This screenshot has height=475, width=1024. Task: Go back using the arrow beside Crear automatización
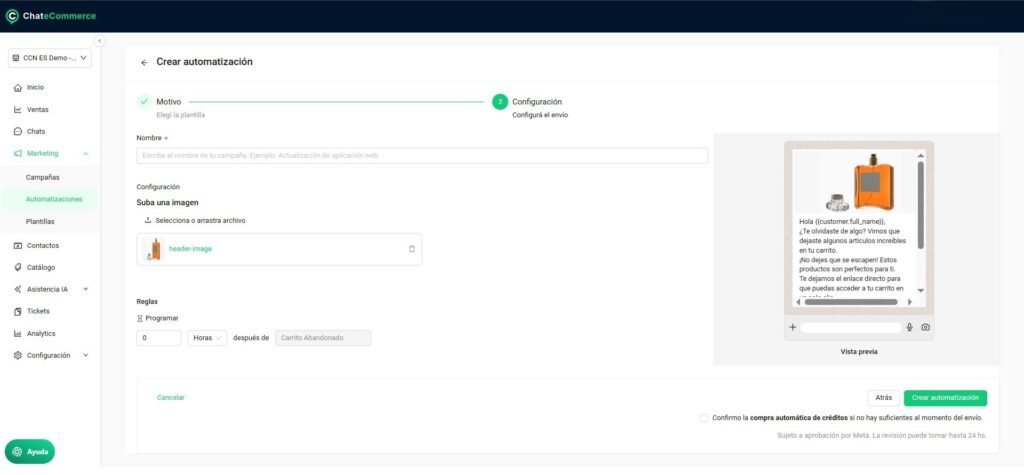point(144,63)
